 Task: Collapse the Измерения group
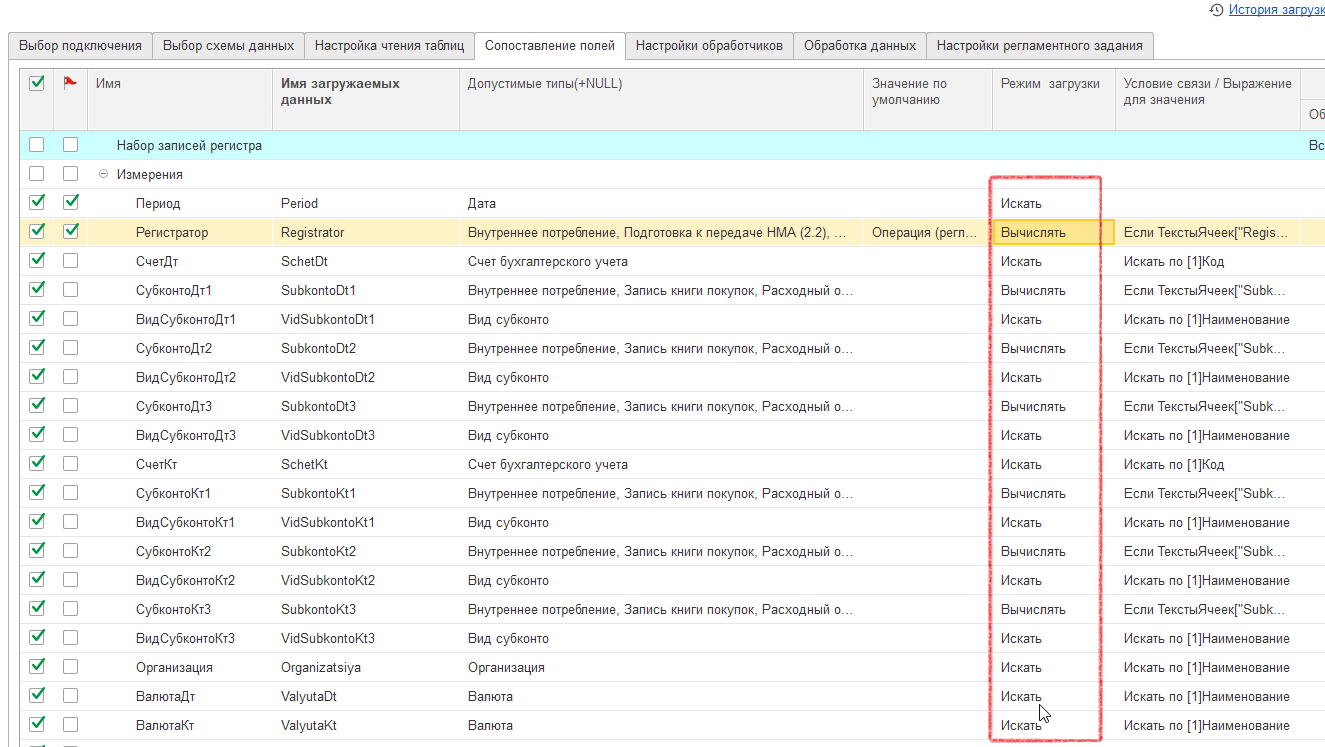(x=104, y=174)
